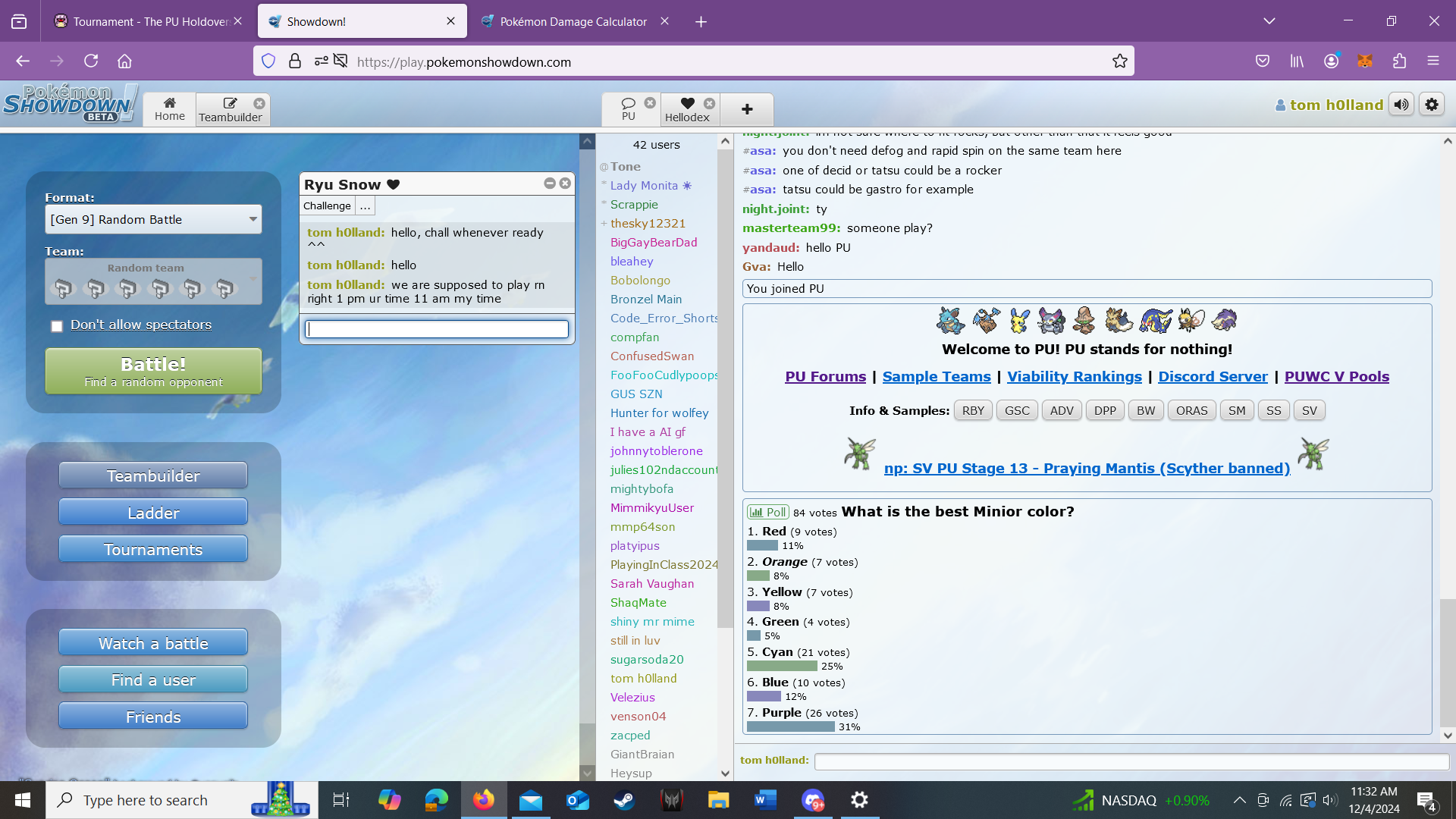Click the Battle! find opponent button
The image size is (1456, 819).
[153, 371]
